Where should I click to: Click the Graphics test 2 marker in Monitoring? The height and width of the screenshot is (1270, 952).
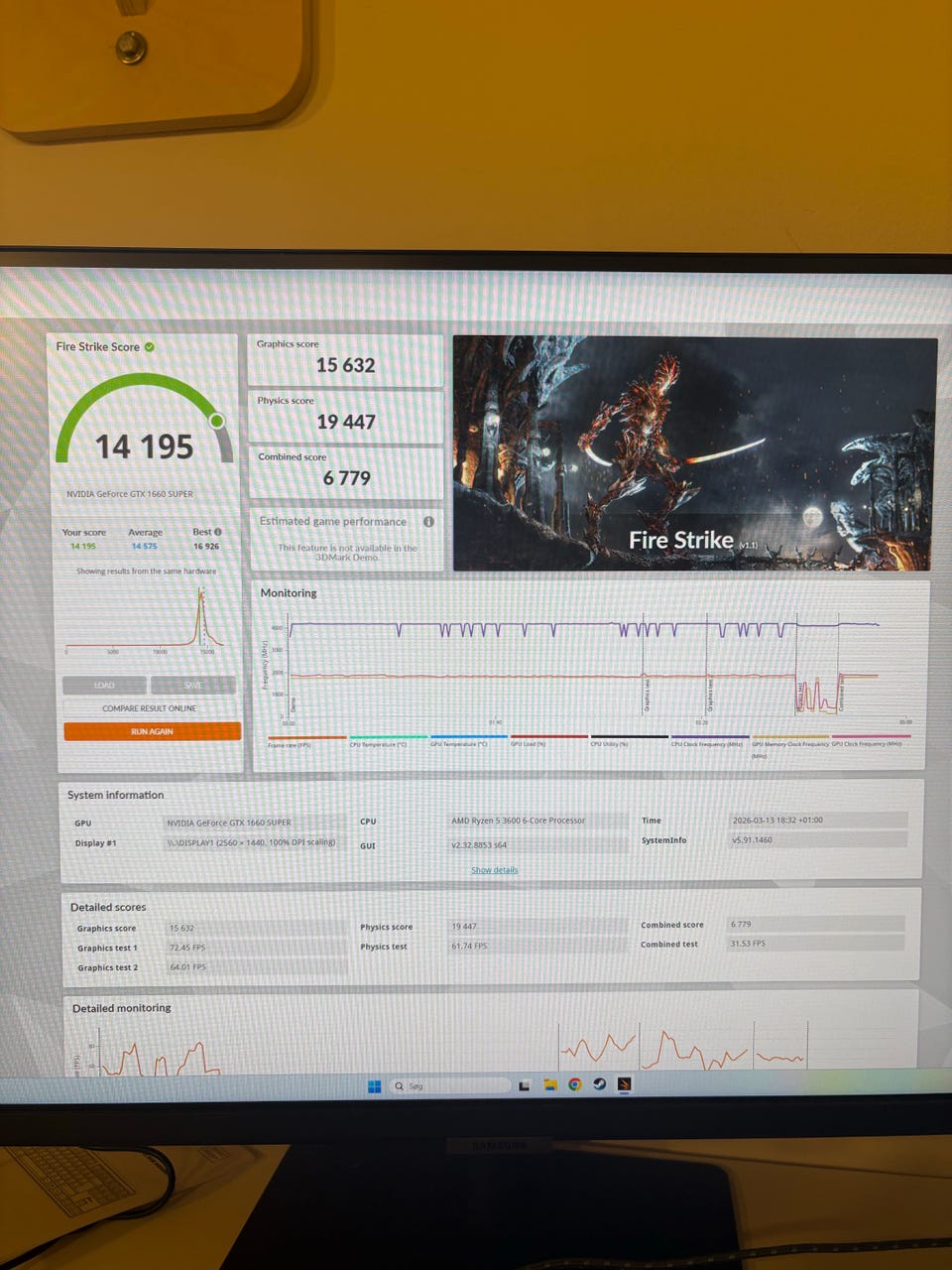[x=710, y=695]
